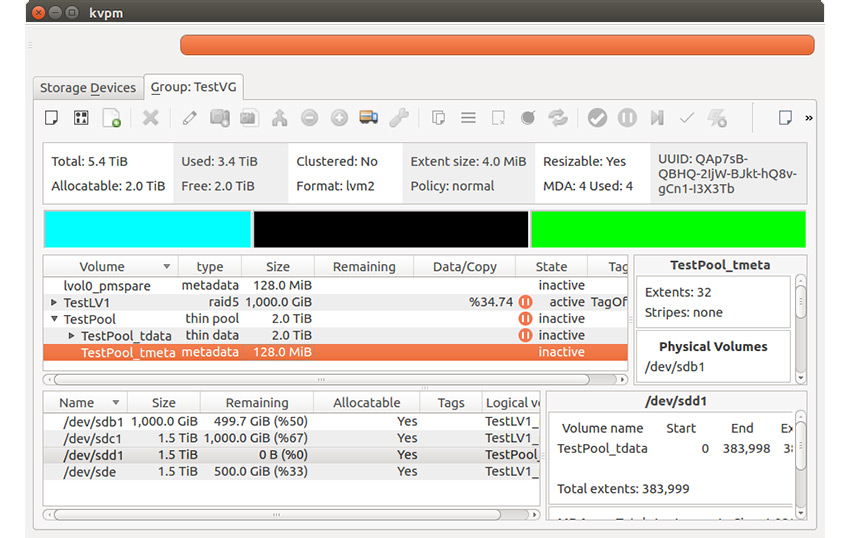
Task: Click the pencil rename icon
Action: [x=190, y=118]
